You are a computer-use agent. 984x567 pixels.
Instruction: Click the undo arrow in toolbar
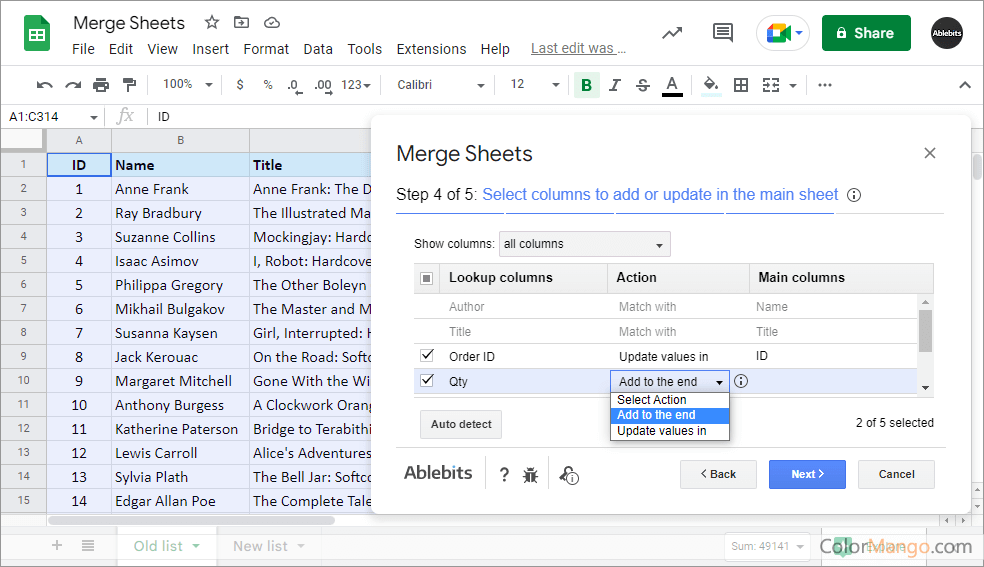tap(44, 85)
